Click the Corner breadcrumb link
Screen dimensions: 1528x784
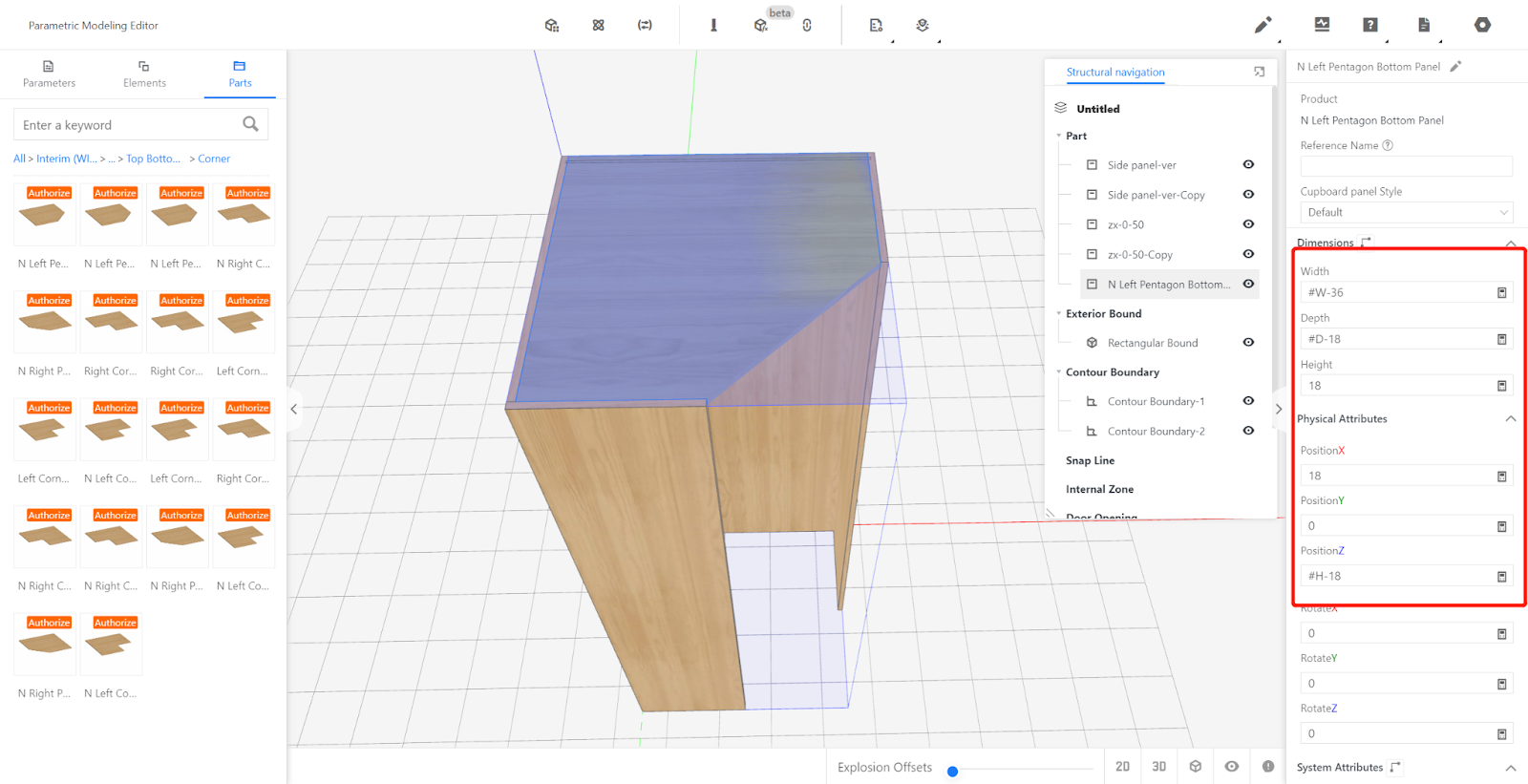pyautogui.click(x=214, y=159)
